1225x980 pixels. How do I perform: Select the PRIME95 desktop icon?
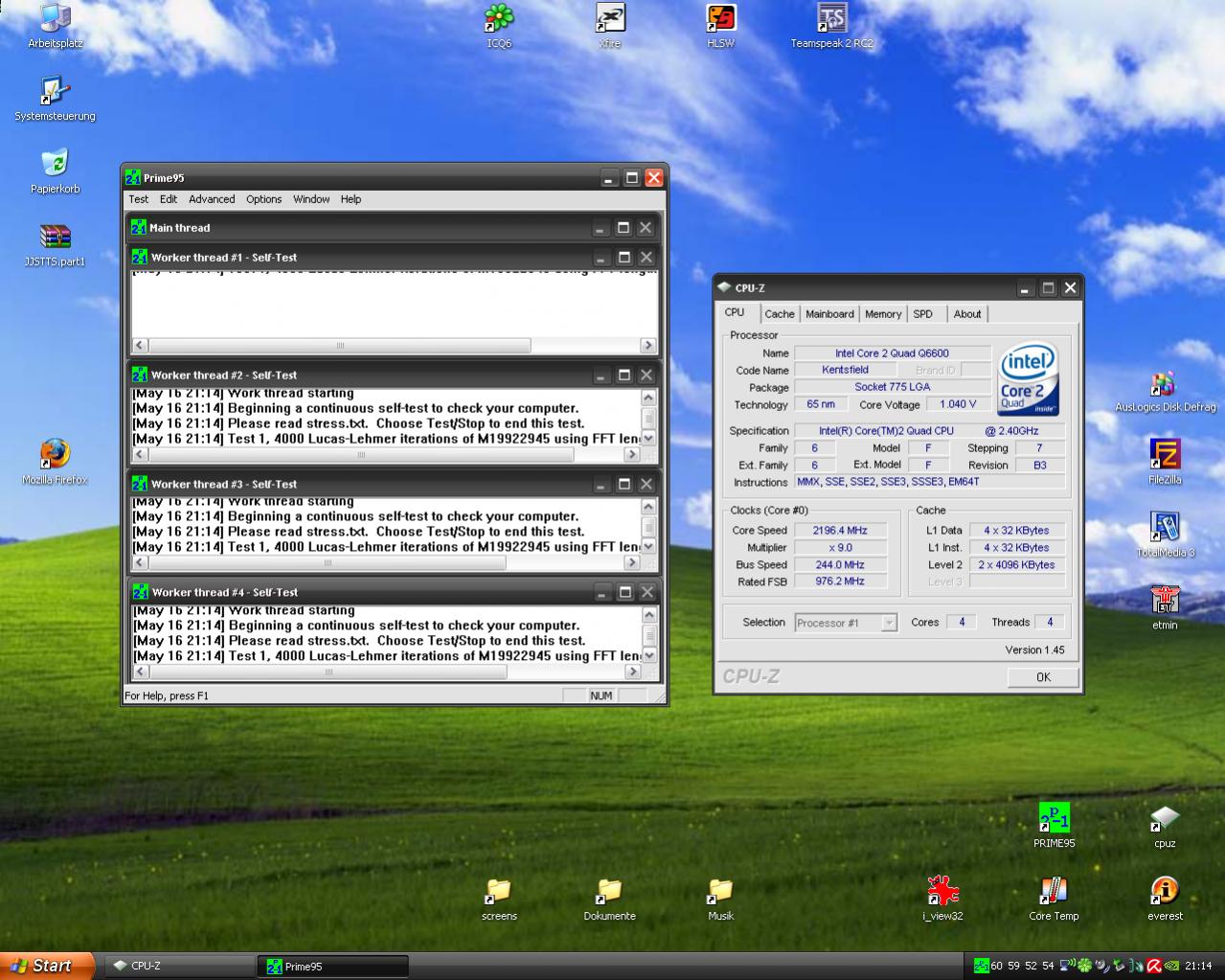(1054, 818)
